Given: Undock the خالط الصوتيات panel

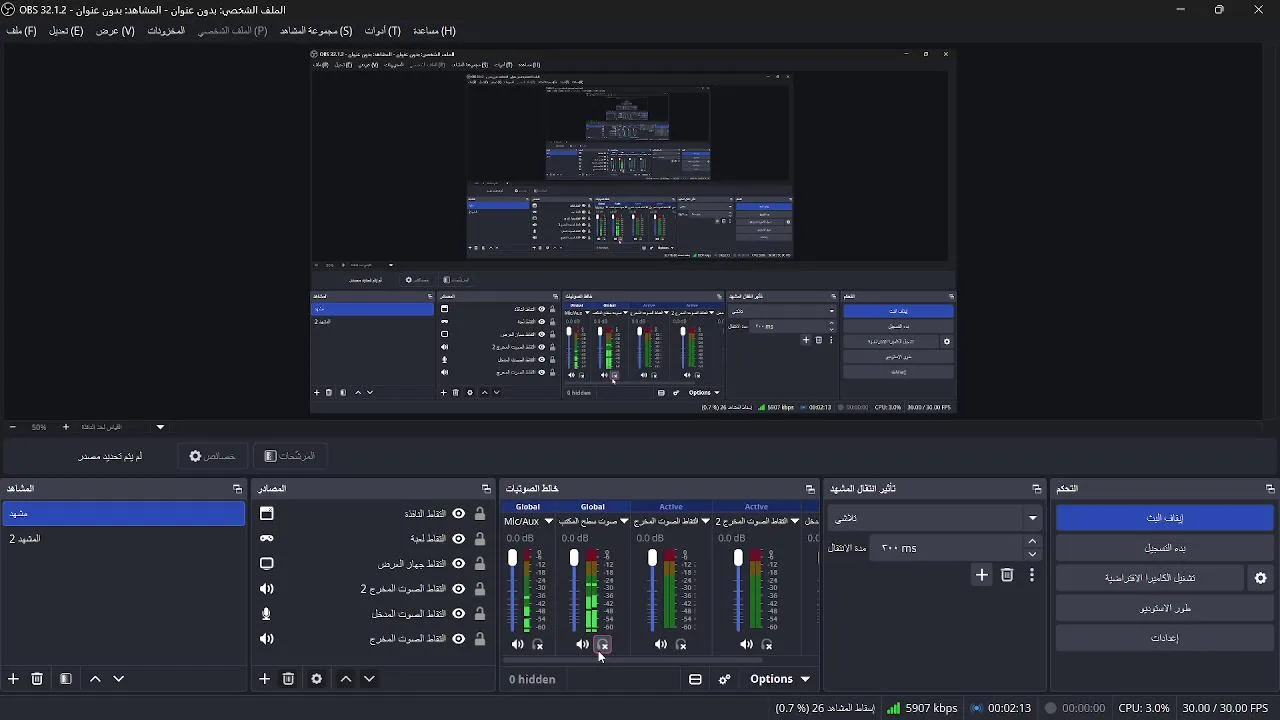Looking at the screenshot, I should [810, 489].
